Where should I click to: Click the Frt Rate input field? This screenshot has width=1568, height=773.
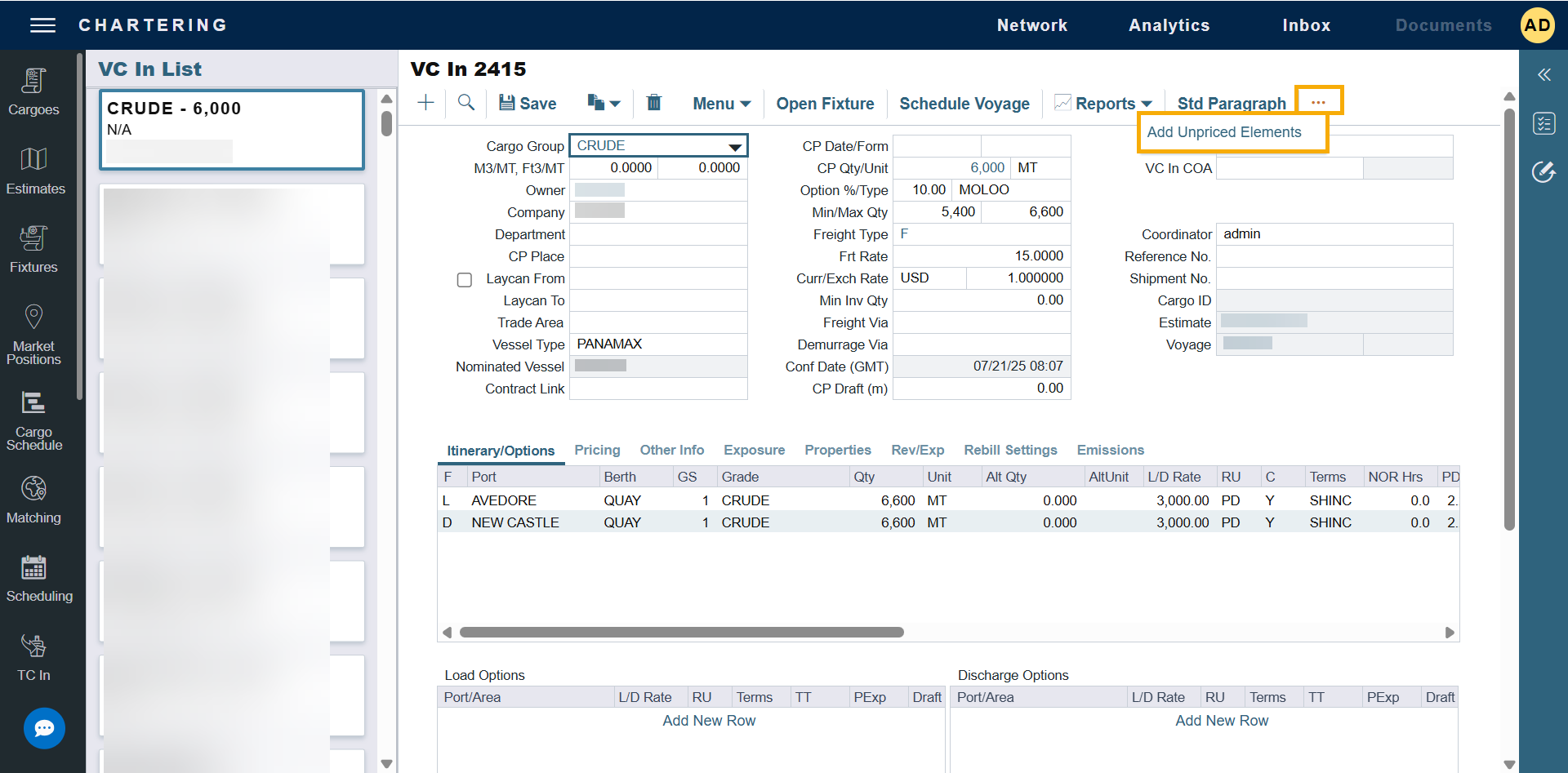point(981,256)
